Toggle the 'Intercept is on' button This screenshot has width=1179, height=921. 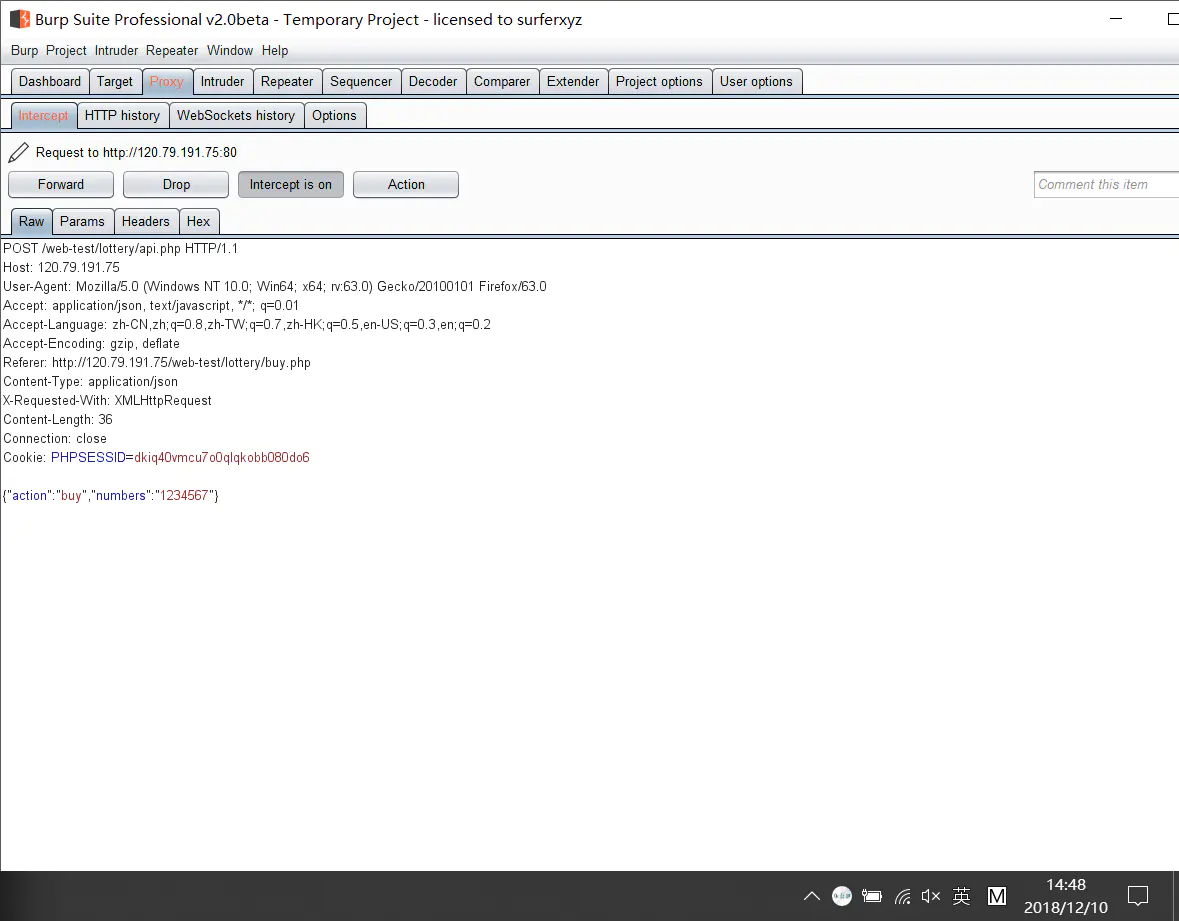point(290,184)
